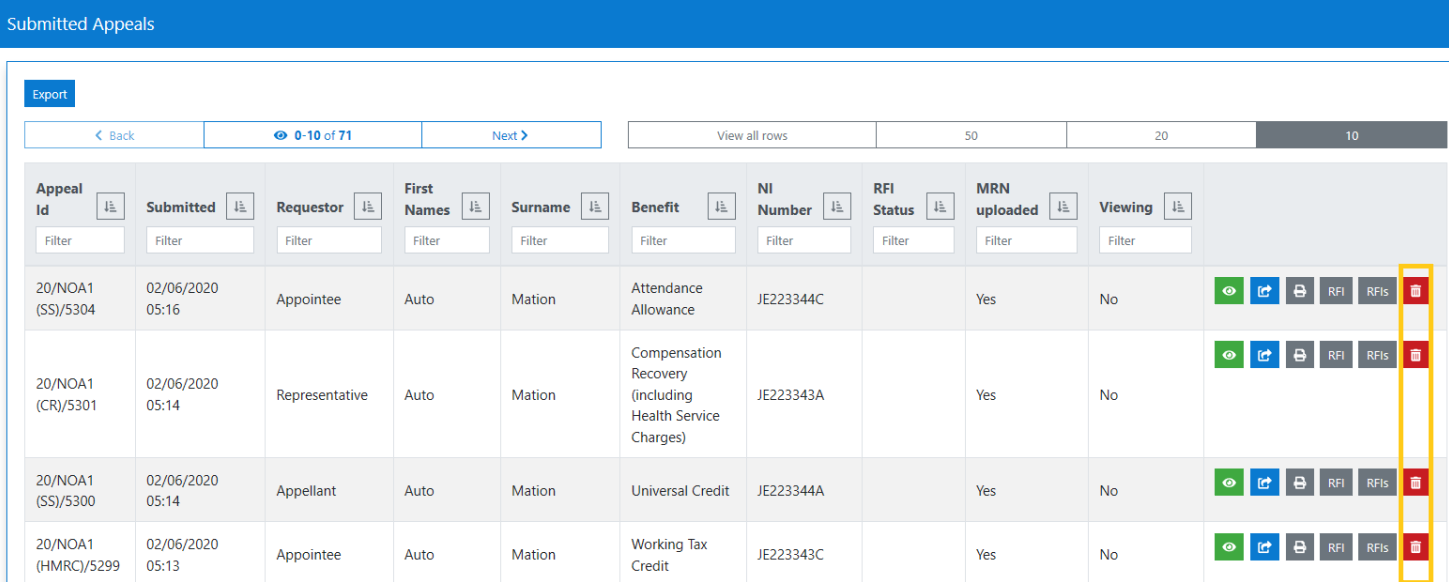Show 50 rows per page

971,135
